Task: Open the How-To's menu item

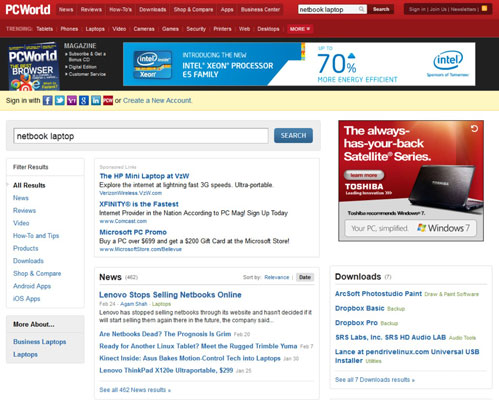Action: [120, 9]
